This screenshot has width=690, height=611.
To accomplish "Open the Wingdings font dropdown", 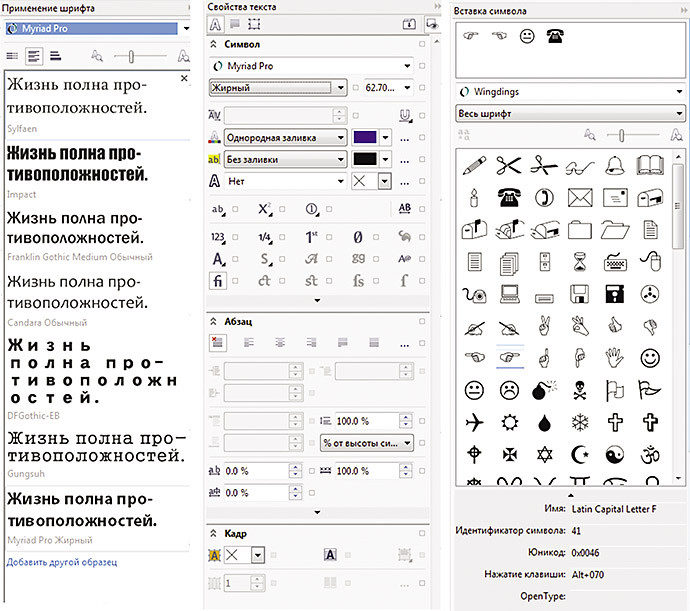I will click(x=678, y=92).
